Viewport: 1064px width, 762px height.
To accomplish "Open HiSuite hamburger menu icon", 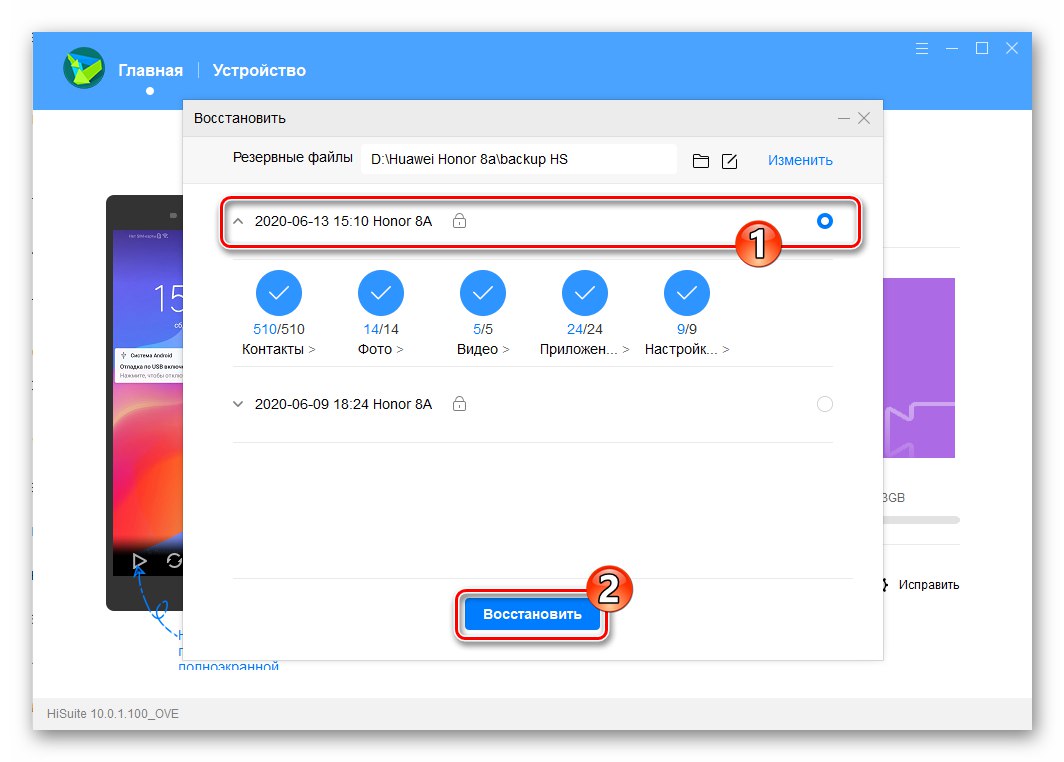I will point(922,48).
